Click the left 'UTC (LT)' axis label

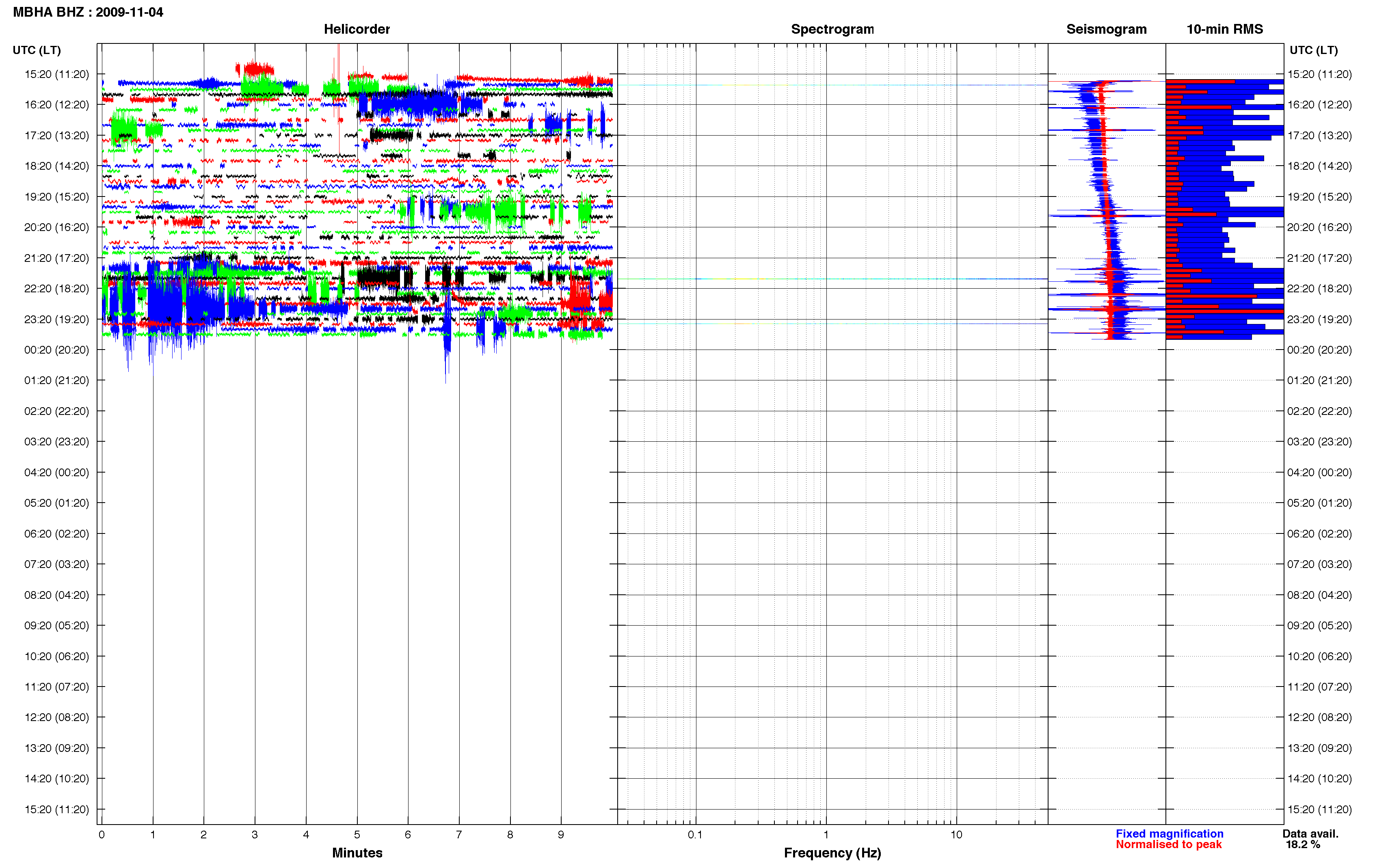click(x=37, y=50)
